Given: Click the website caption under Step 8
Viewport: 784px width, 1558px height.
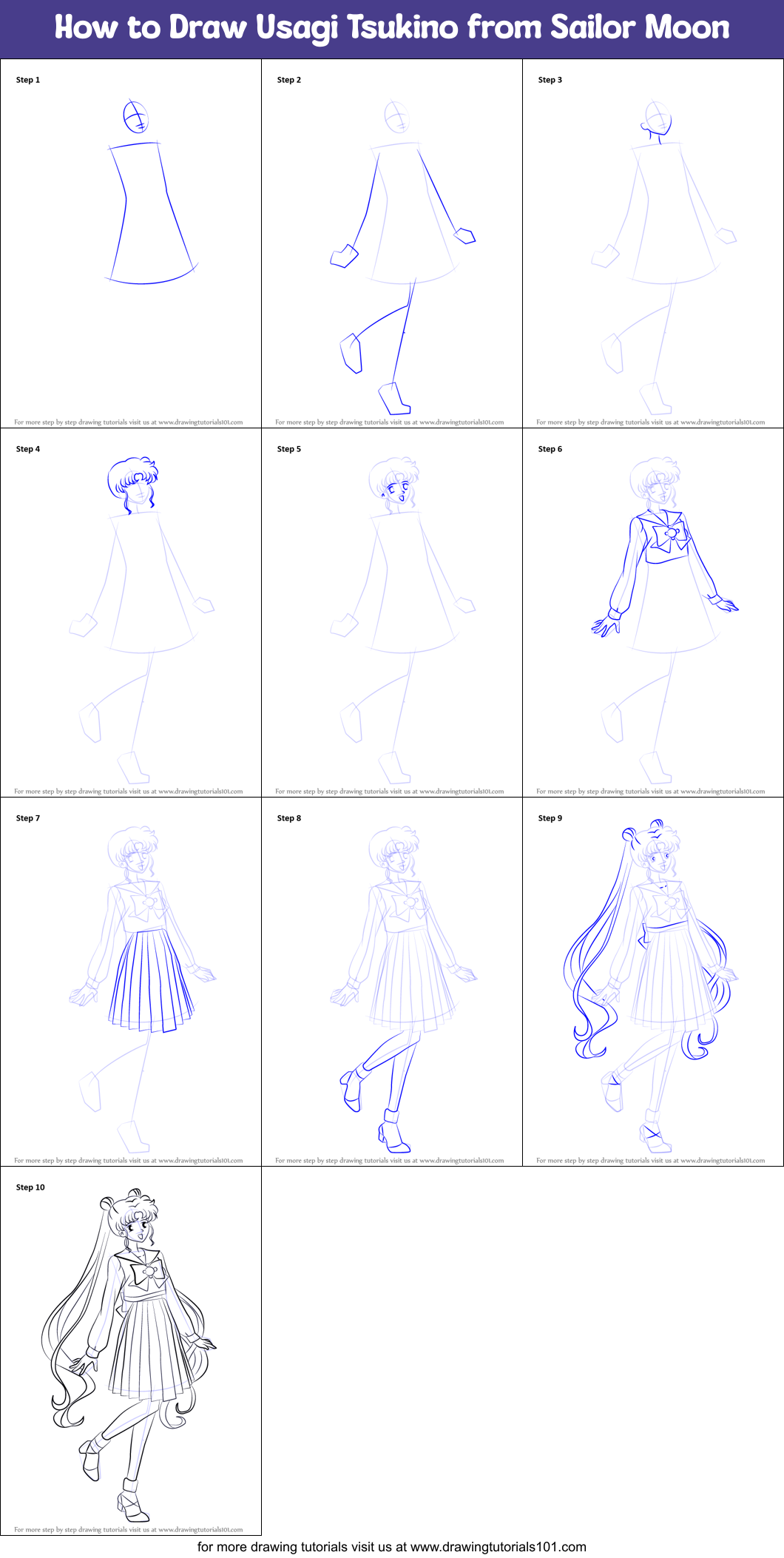Looking at the screenshot, I should [x=390, y=1161].
